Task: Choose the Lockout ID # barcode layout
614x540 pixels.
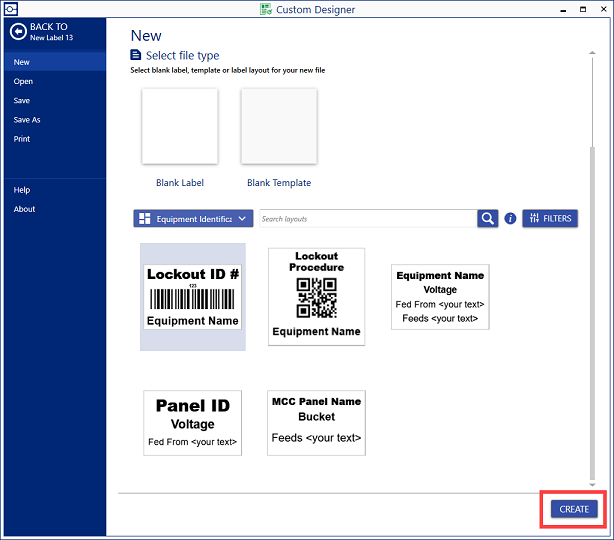Action: coord(193,296)
